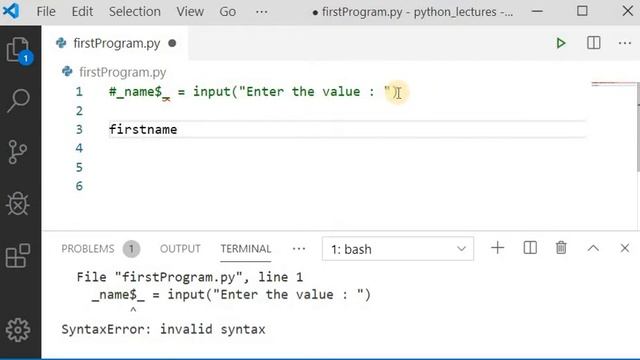Show hidden panel tabs via ellipsis
The height and width of the screenshot is (360, 640).
point(299,249)
